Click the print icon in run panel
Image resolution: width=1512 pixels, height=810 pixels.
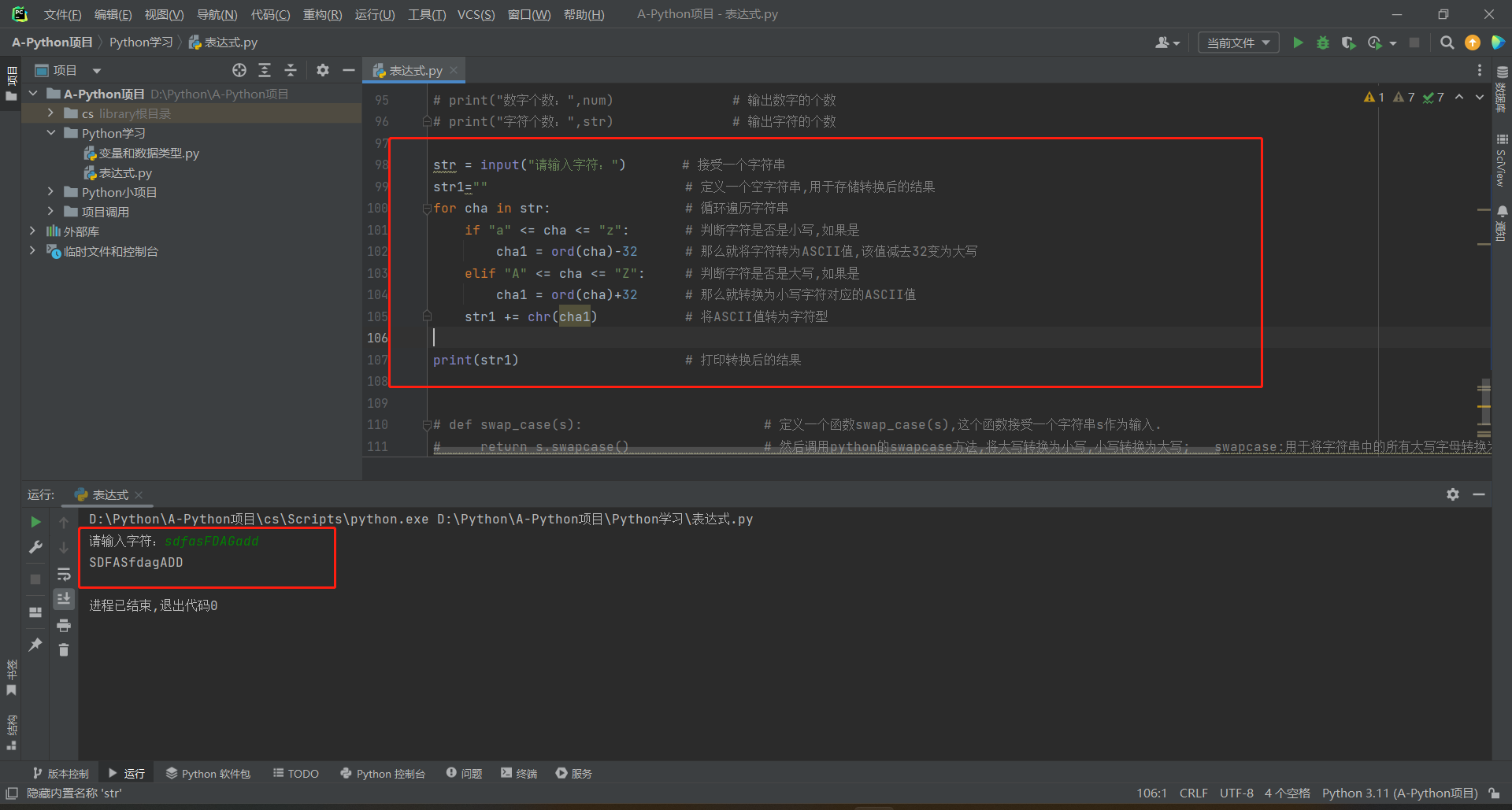click(64, 626)
